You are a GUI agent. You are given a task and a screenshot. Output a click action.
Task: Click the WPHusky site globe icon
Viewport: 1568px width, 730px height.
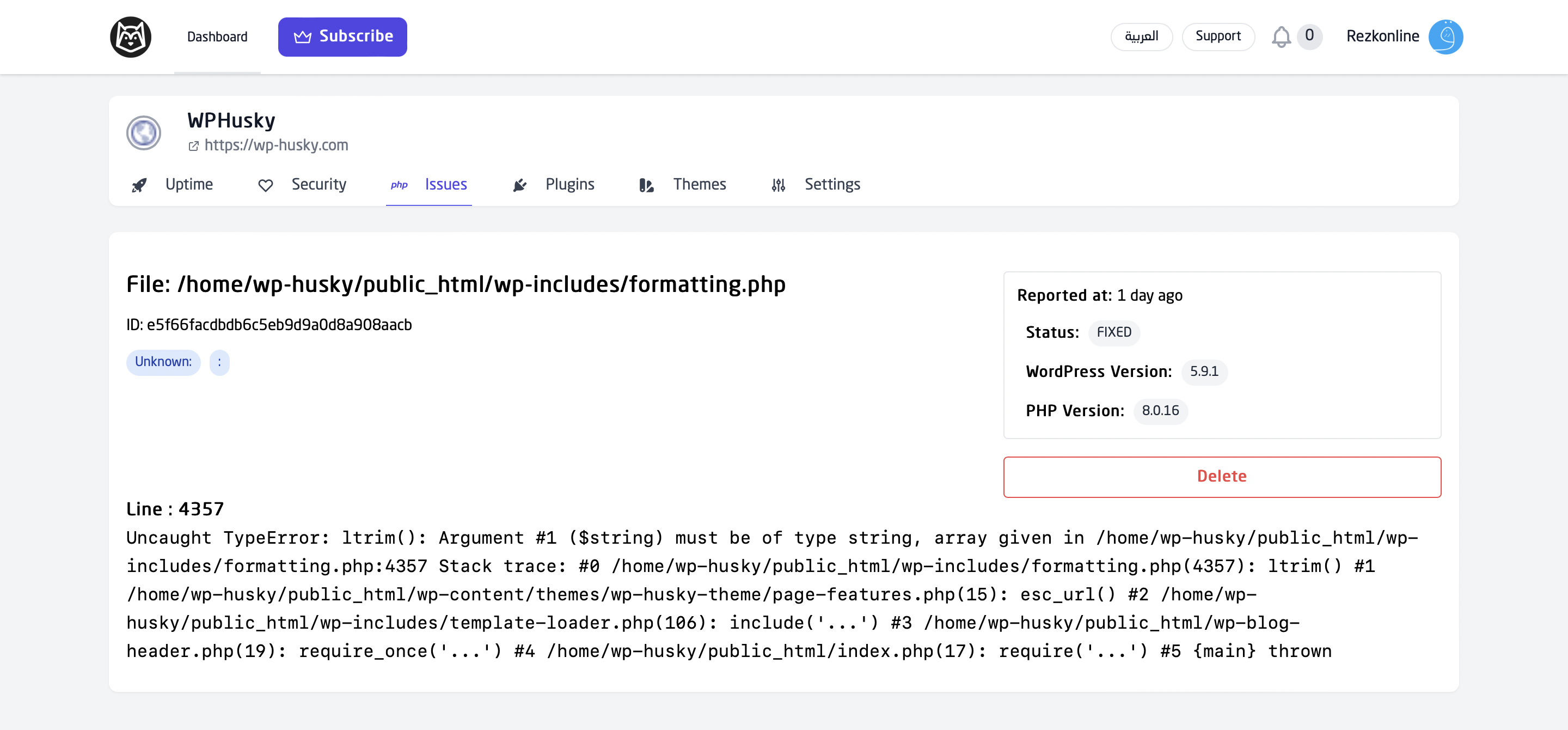144,133
